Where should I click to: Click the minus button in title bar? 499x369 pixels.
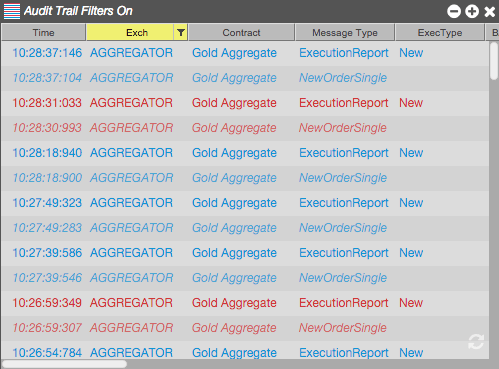click(454, 11)
